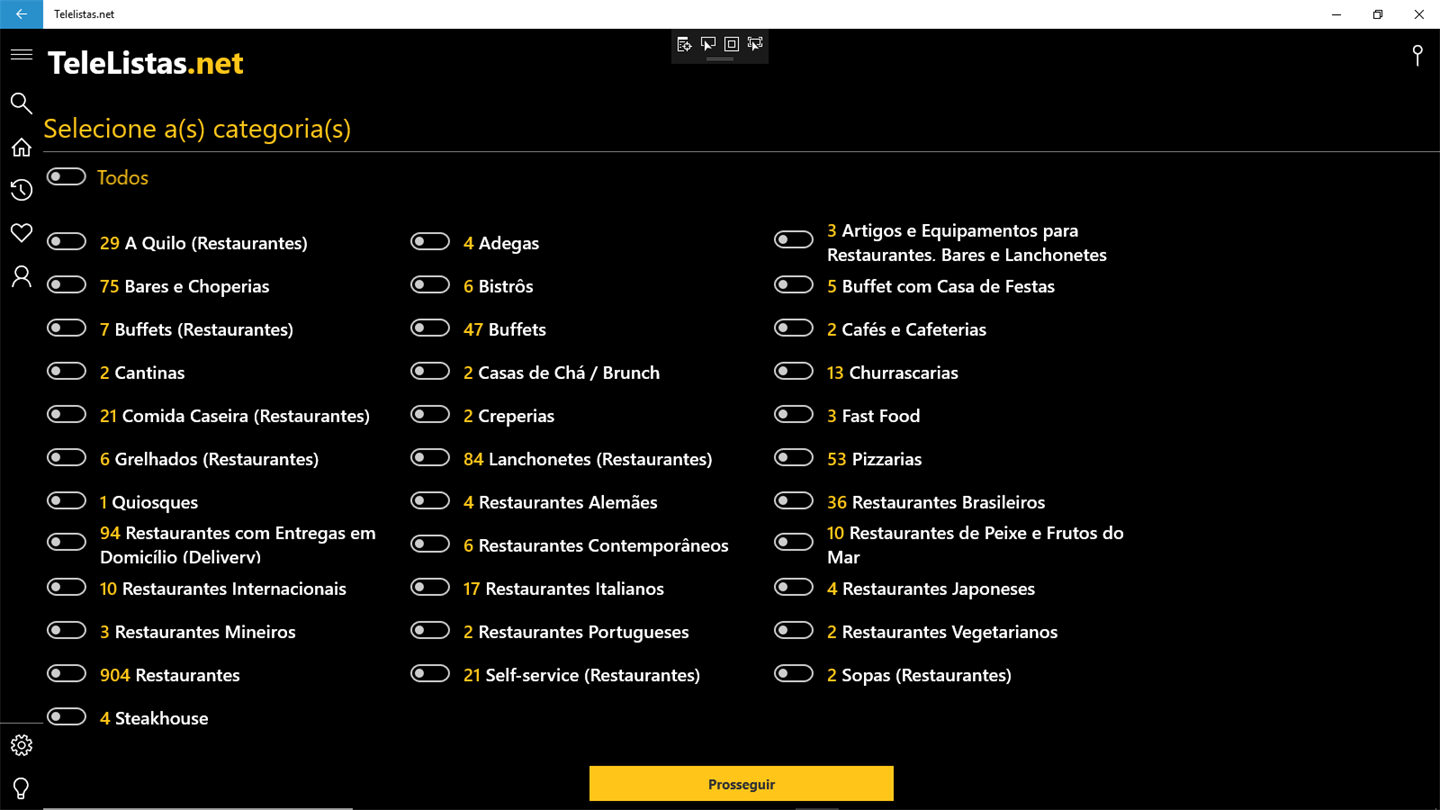Click the Selecione a(s) categoria(s) heading
This screenshot has width=1440, height=810.
pos(197,129)
